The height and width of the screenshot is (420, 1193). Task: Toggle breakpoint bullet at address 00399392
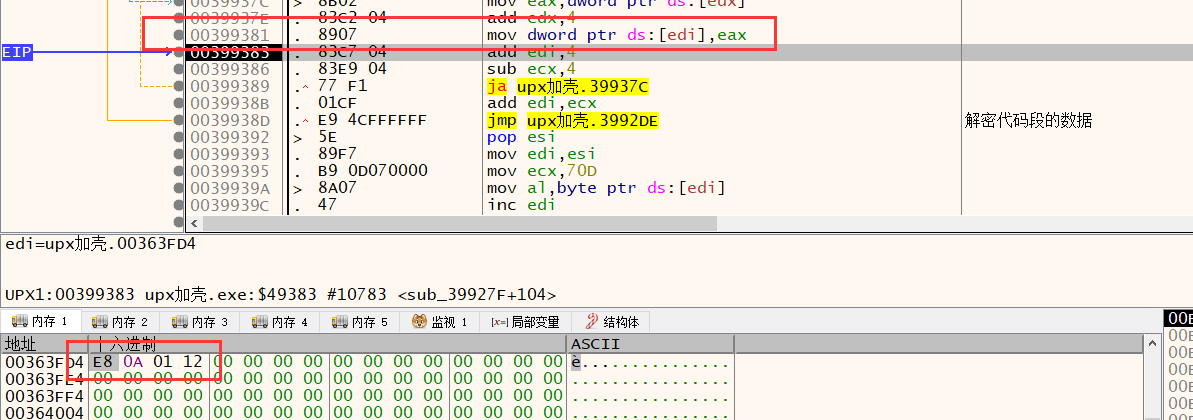(179, 137)
